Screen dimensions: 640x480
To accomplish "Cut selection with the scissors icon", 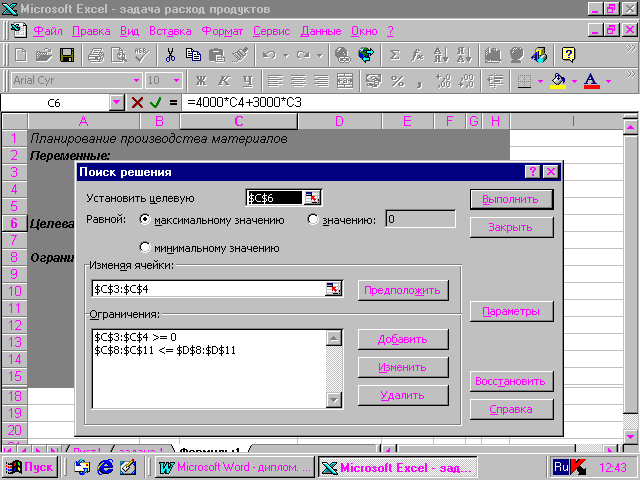I will click(x=170, y=55).
